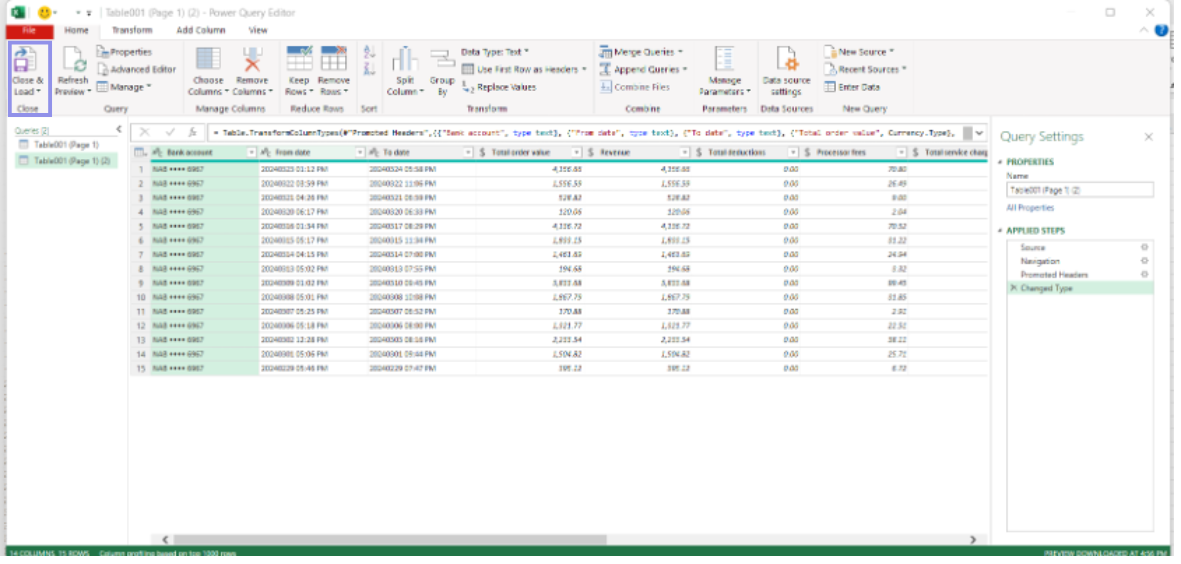Screen dimensions: 1181x564
Task: Switch to the Add Column tab
Action: 200,30
